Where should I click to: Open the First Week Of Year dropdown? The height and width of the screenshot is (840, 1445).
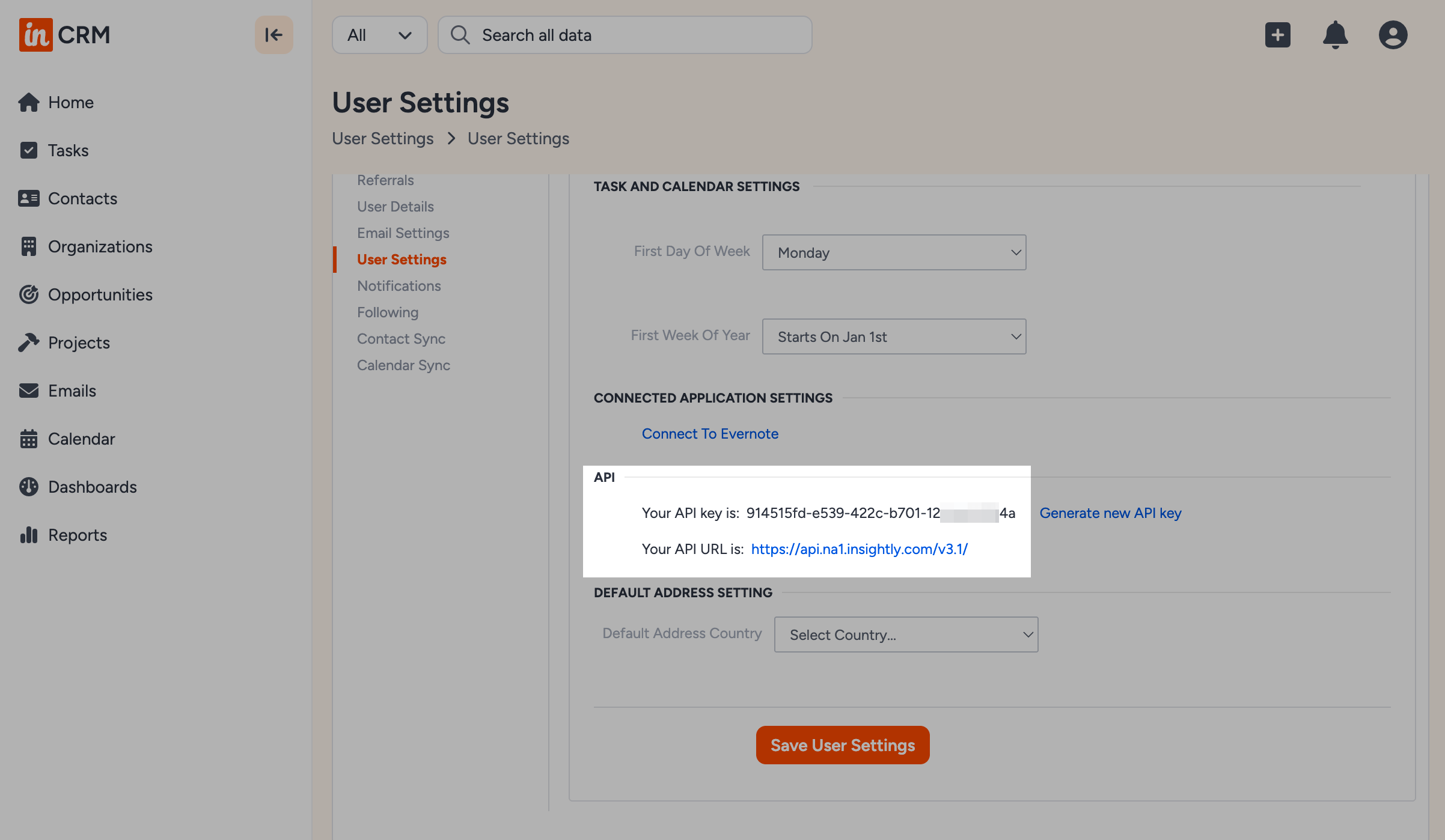[x=894, y=336]
